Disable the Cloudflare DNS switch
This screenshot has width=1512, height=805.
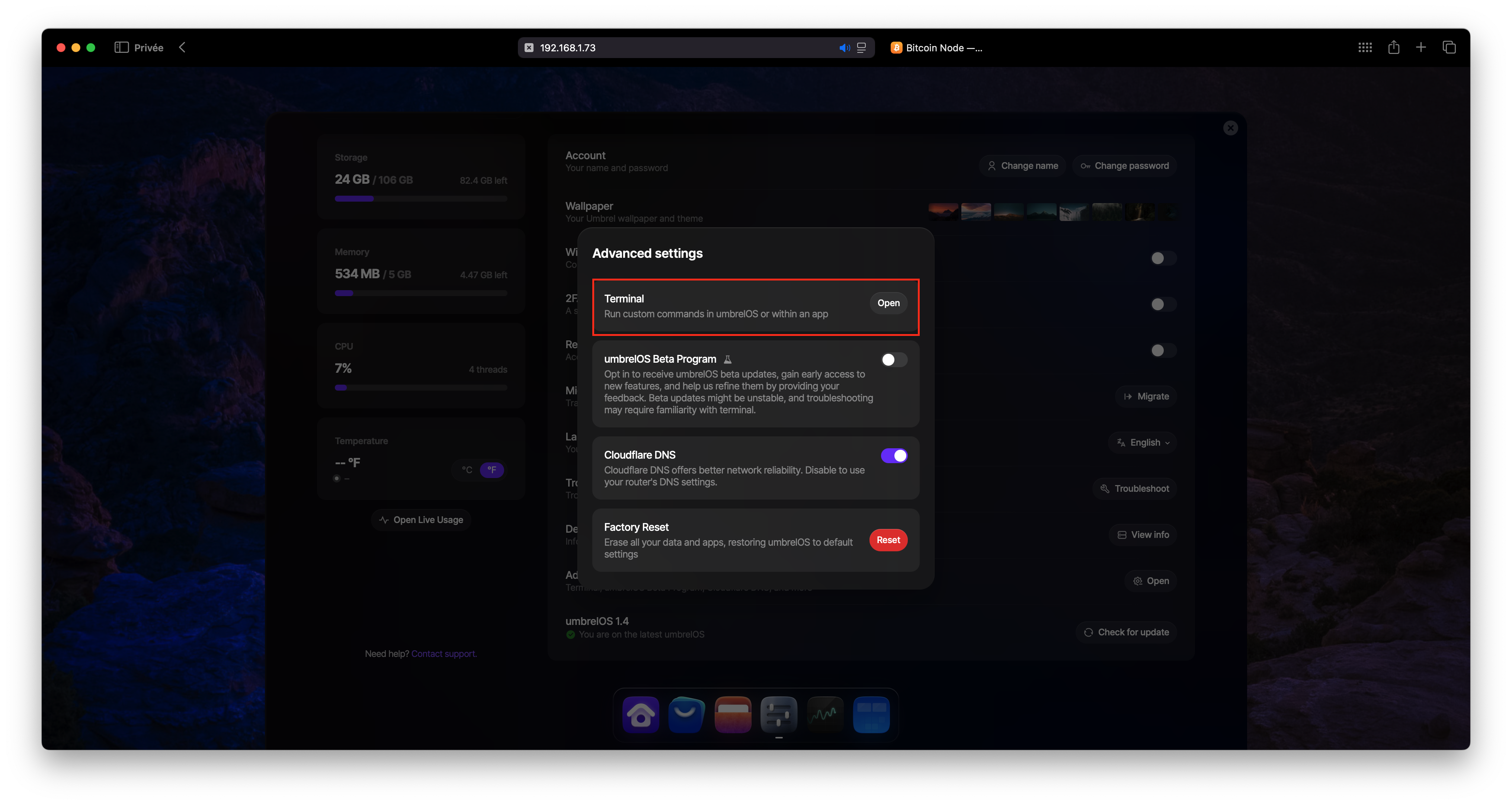click(894, 456)
